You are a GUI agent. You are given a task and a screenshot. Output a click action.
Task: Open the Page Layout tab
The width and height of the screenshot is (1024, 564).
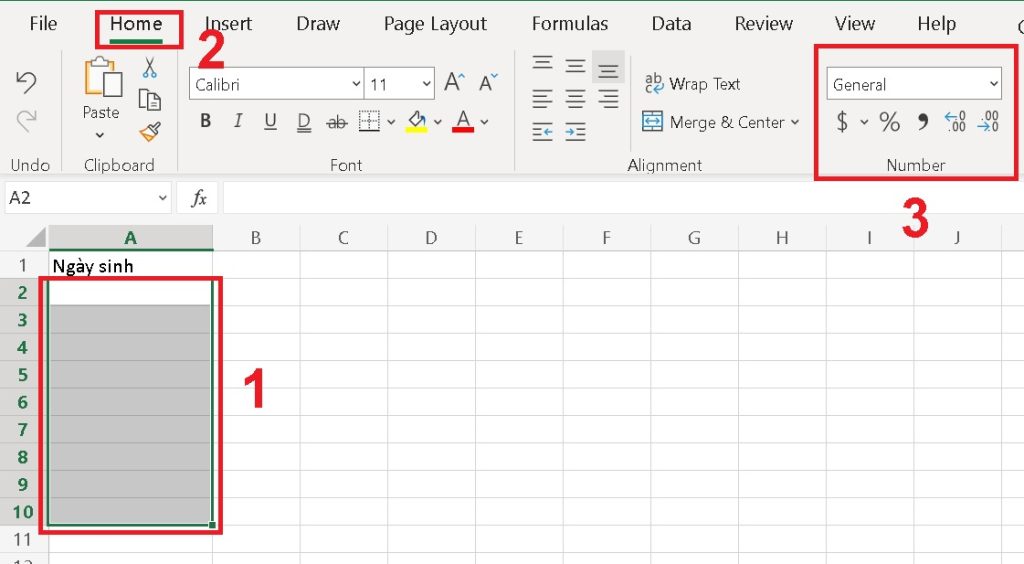pos(435,25)
